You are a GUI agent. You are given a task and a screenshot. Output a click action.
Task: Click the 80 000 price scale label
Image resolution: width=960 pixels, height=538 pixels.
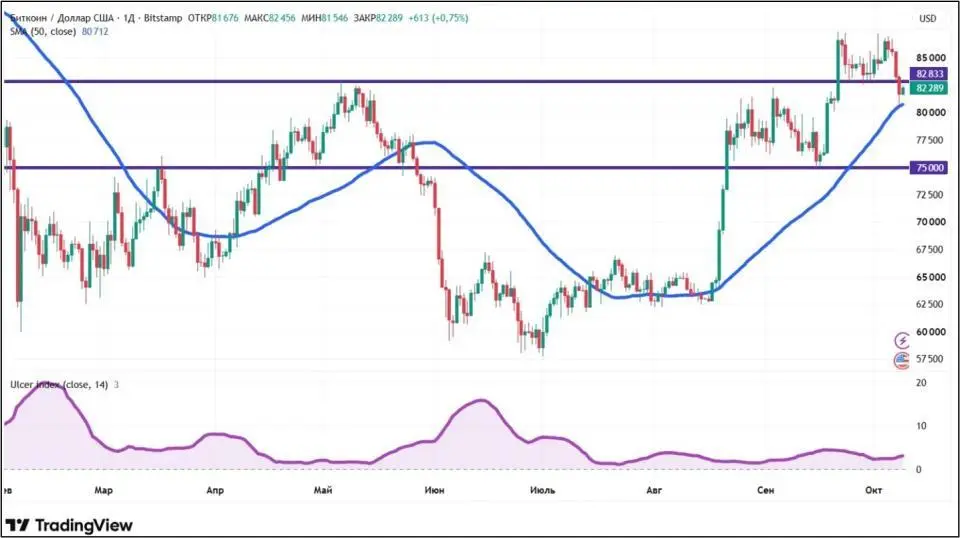pyautogui.click(x=931, y=113)
